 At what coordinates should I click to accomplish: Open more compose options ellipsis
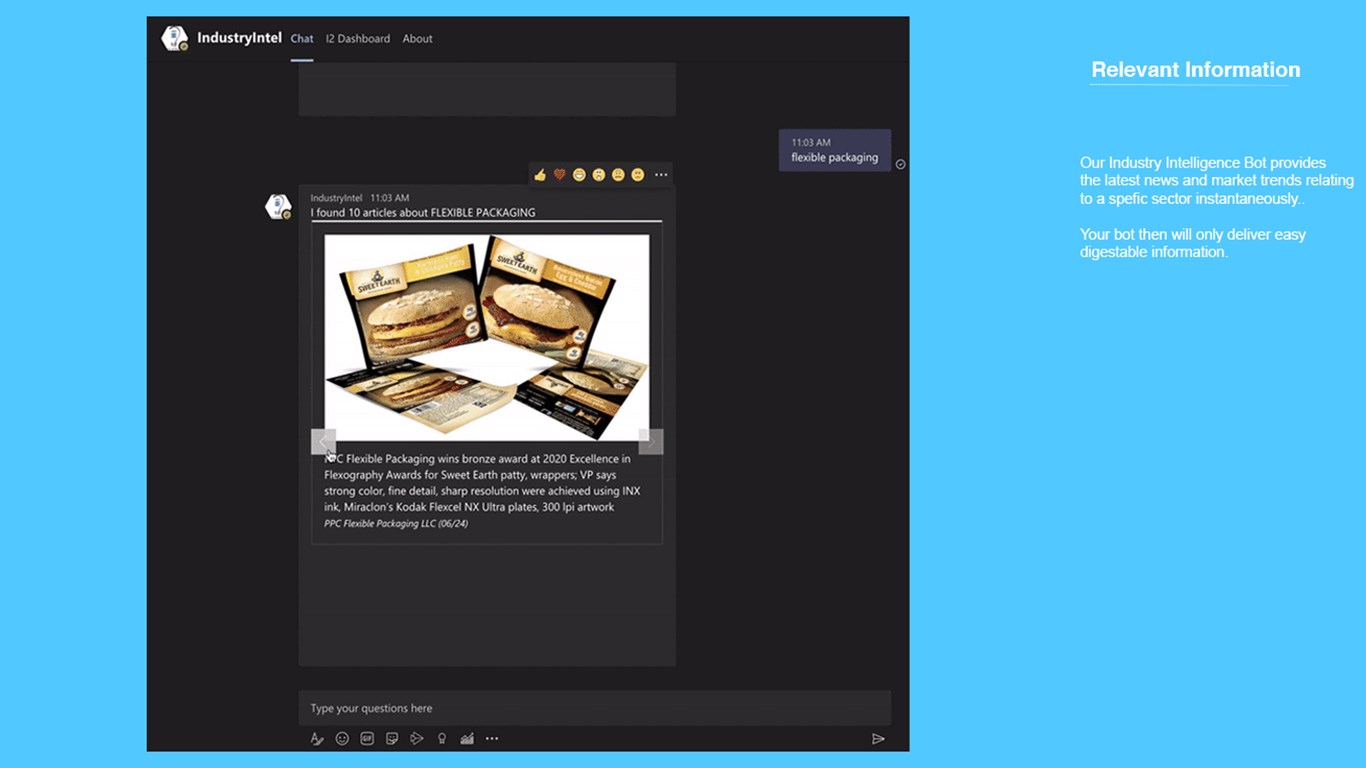click(492, 739)
